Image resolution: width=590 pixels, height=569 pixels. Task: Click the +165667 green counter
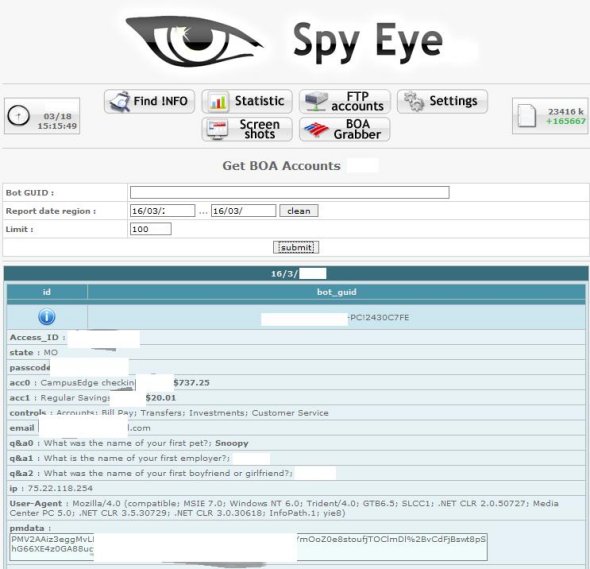(x=566, y=121)
